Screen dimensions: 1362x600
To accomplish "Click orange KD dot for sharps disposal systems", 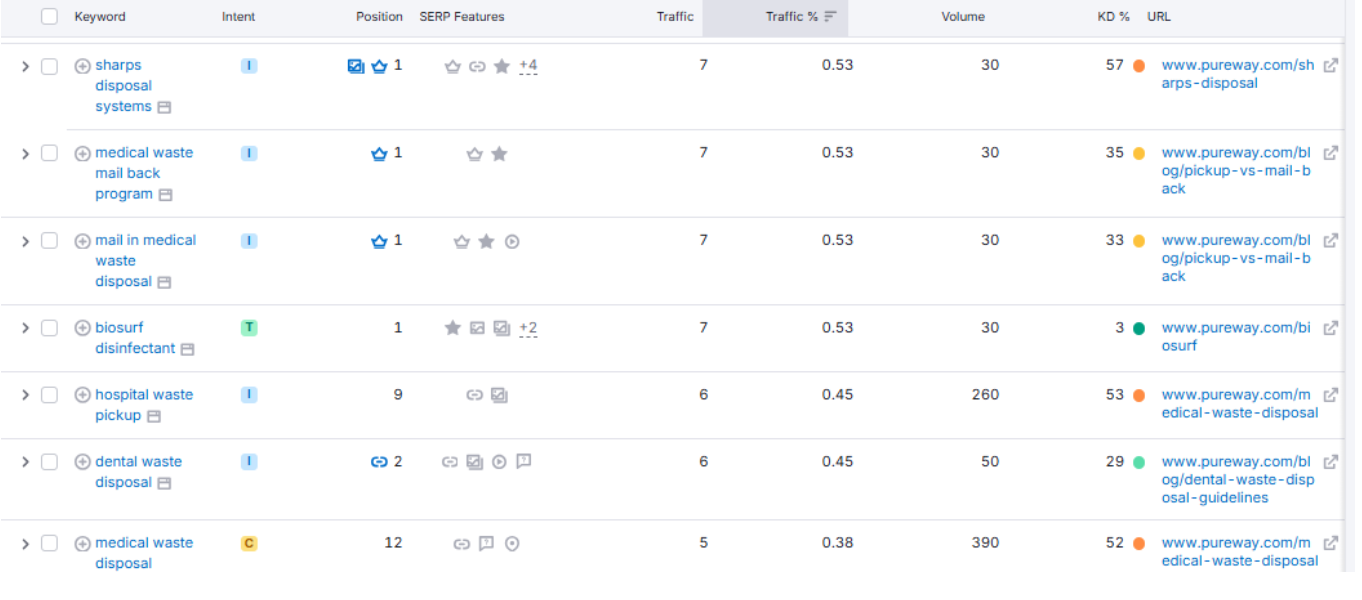I will point(1139,66).
